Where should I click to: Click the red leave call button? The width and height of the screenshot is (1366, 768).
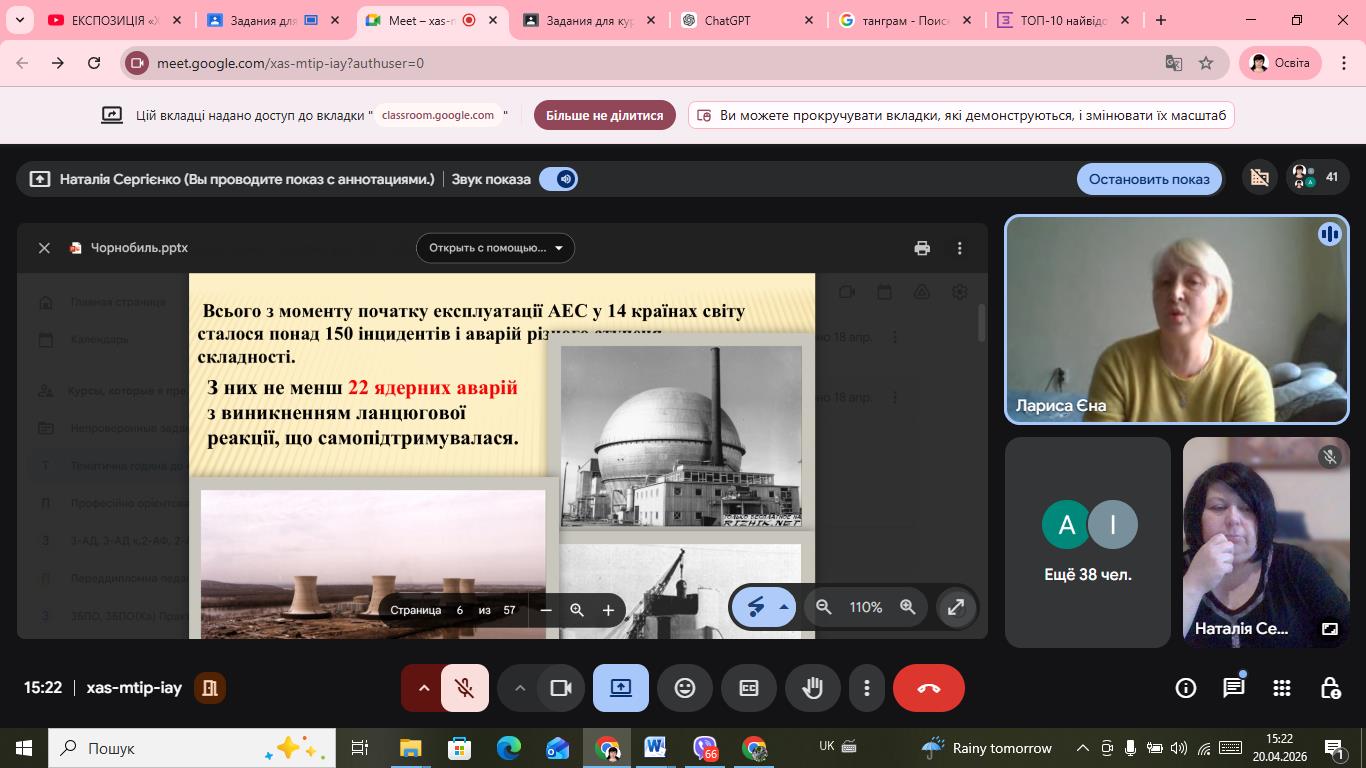pos(928,688)
